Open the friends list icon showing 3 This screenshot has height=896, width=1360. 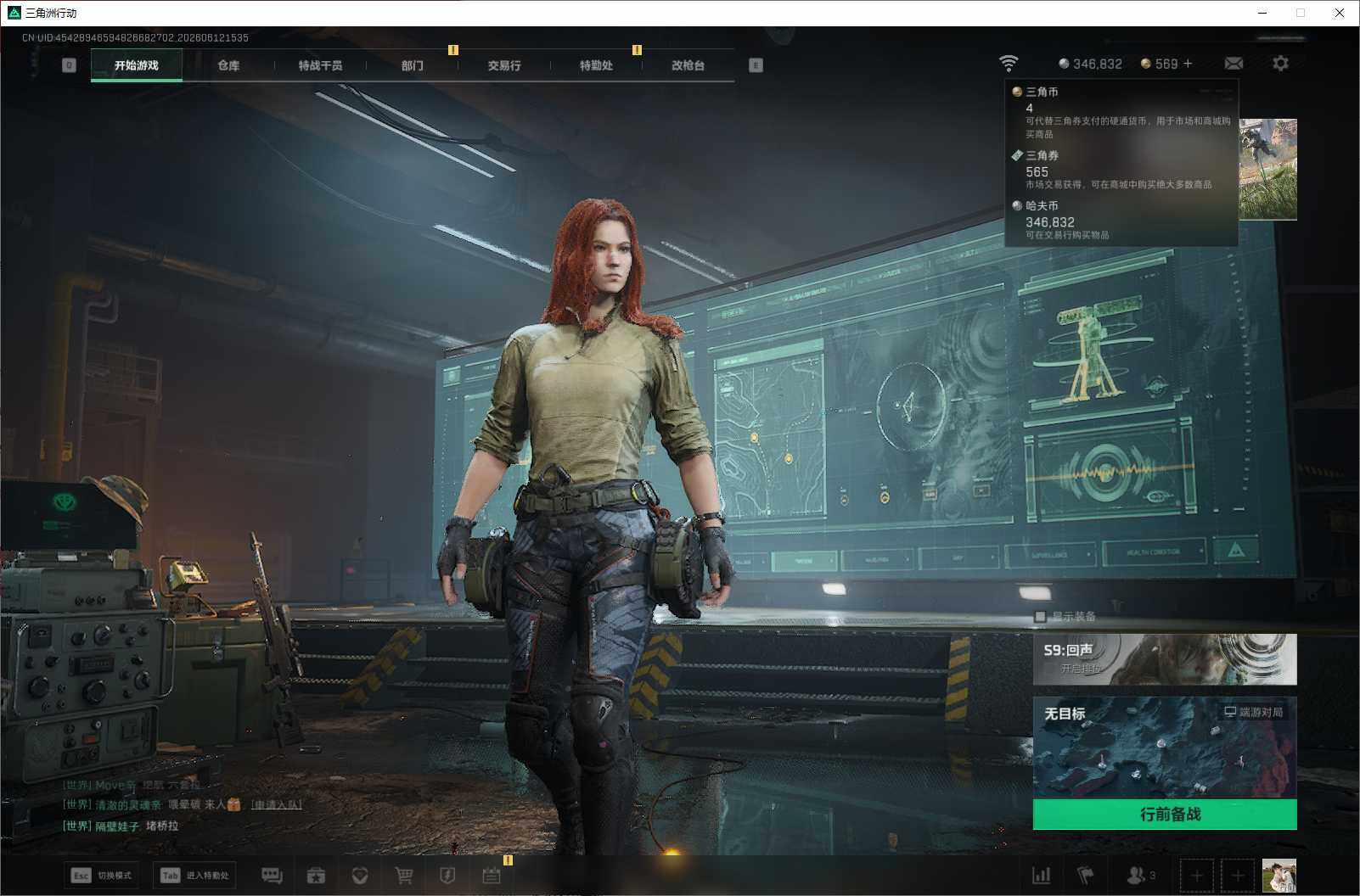[1140, 876]
